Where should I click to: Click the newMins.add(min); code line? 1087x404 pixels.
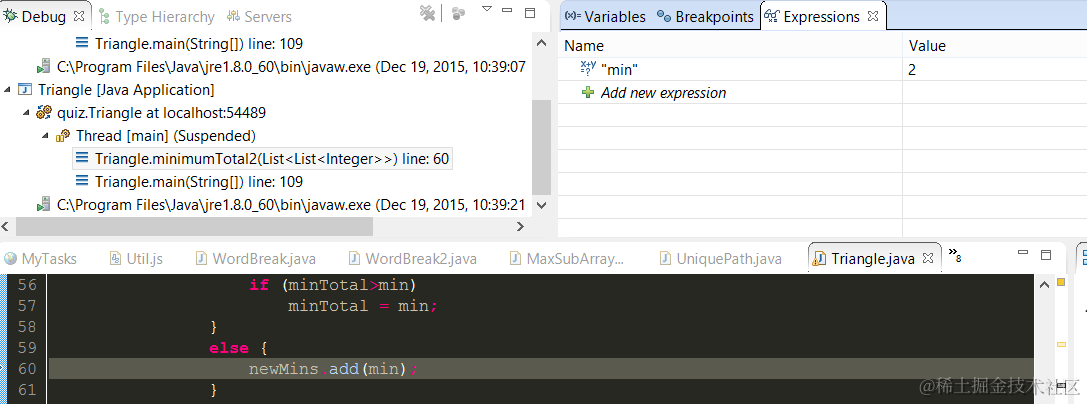(333, 369)
